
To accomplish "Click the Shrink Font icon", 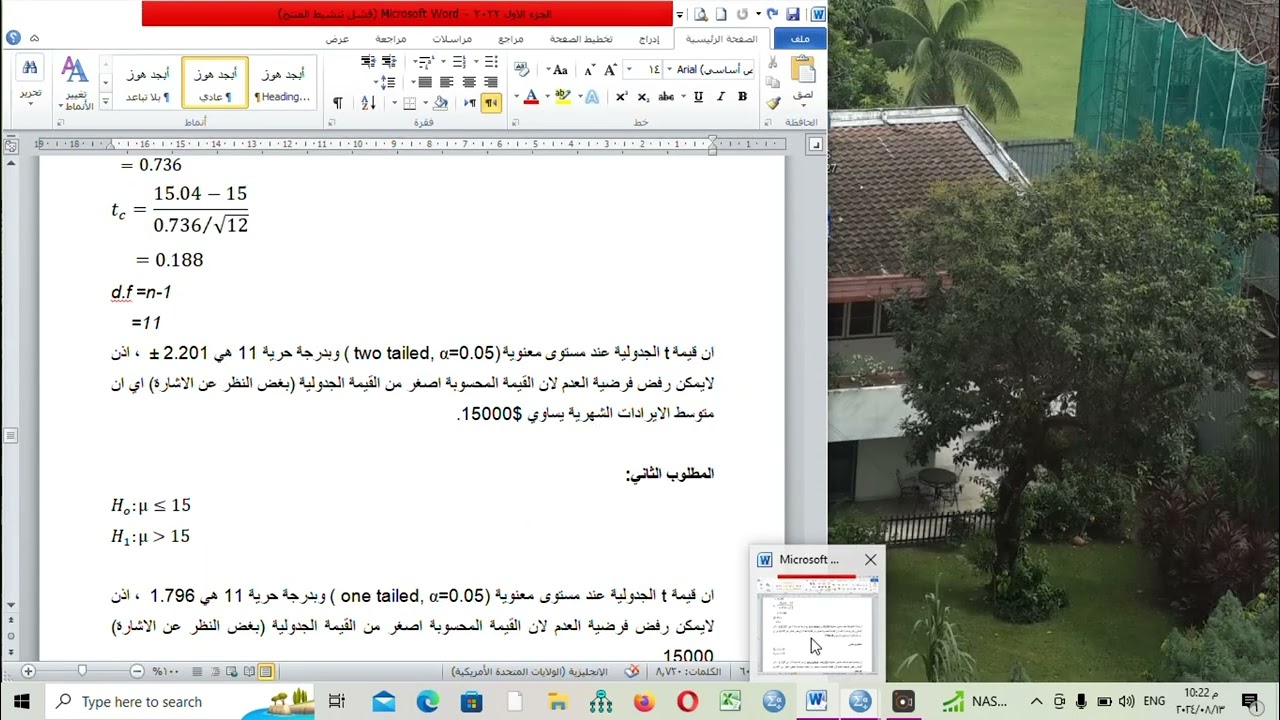I will pos(590,69).
